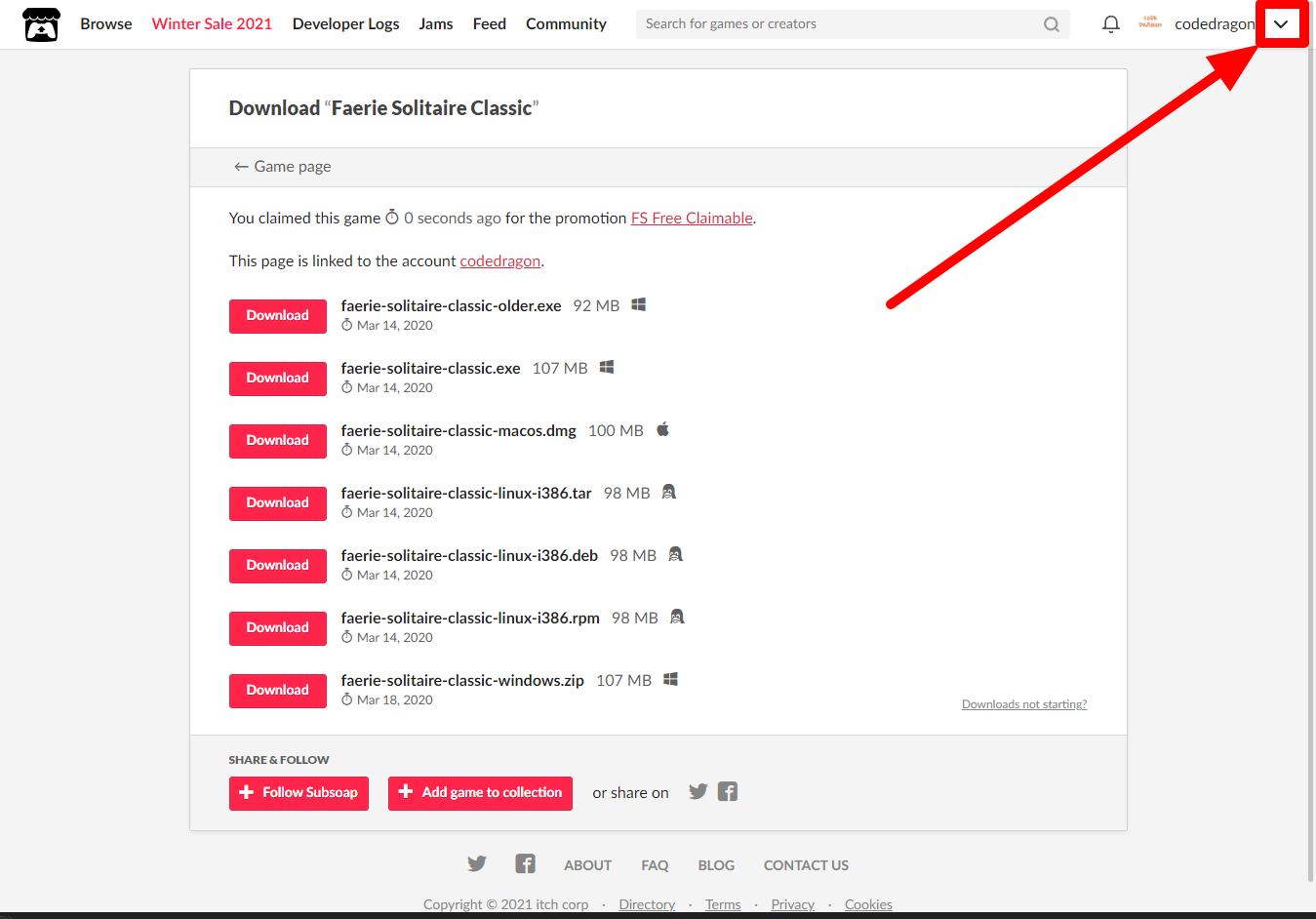Open the linked account codedragon link

click(500, 261)
